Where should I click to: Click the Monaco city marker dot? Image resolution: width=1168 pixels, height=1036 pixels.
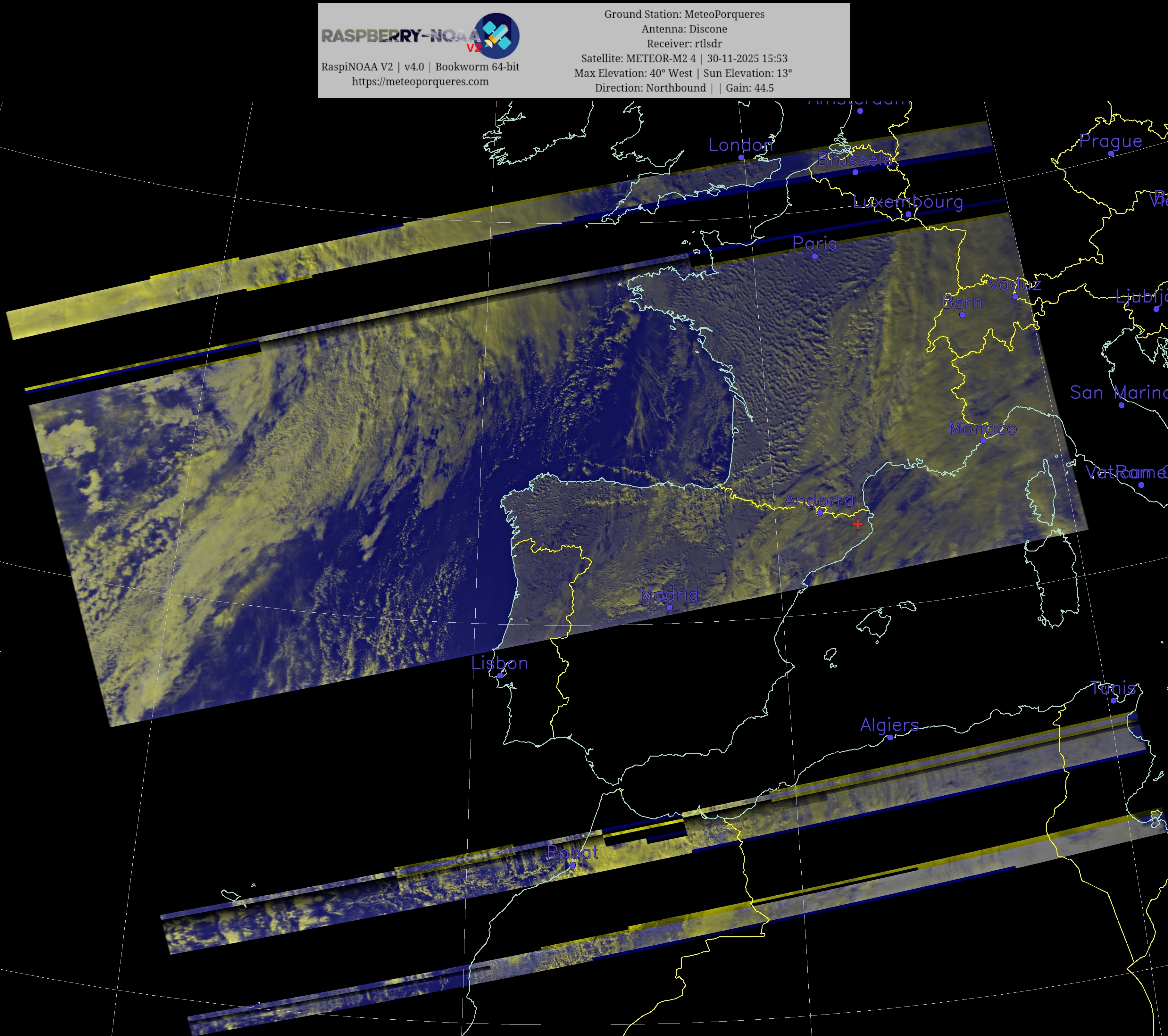[x=983, y=441]
